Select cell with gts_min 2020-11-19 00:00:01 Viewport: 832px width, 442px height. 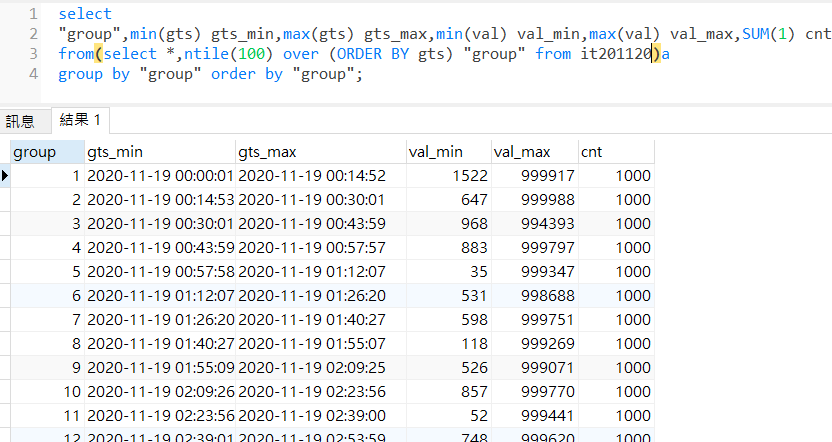pyautogui.click(x=160, y=176)
